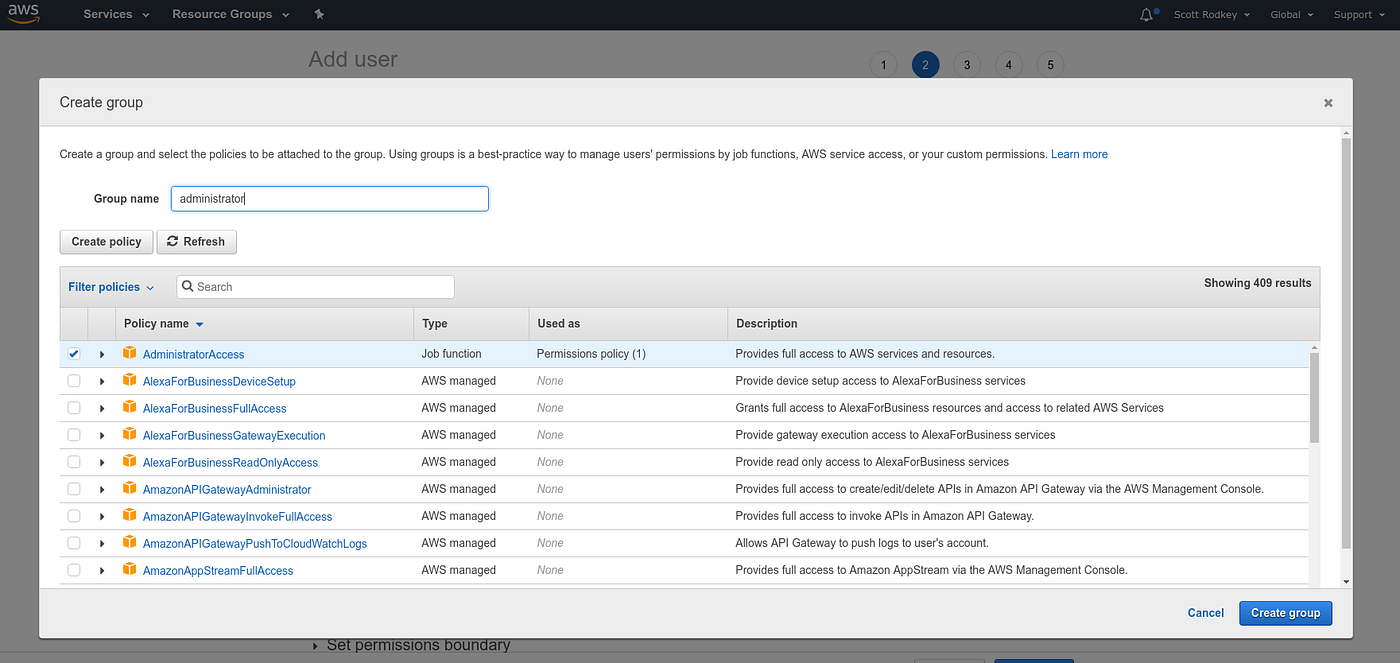Click the search magnifier in the policy filter
The image size is (1400, 663).
(187, 286)
